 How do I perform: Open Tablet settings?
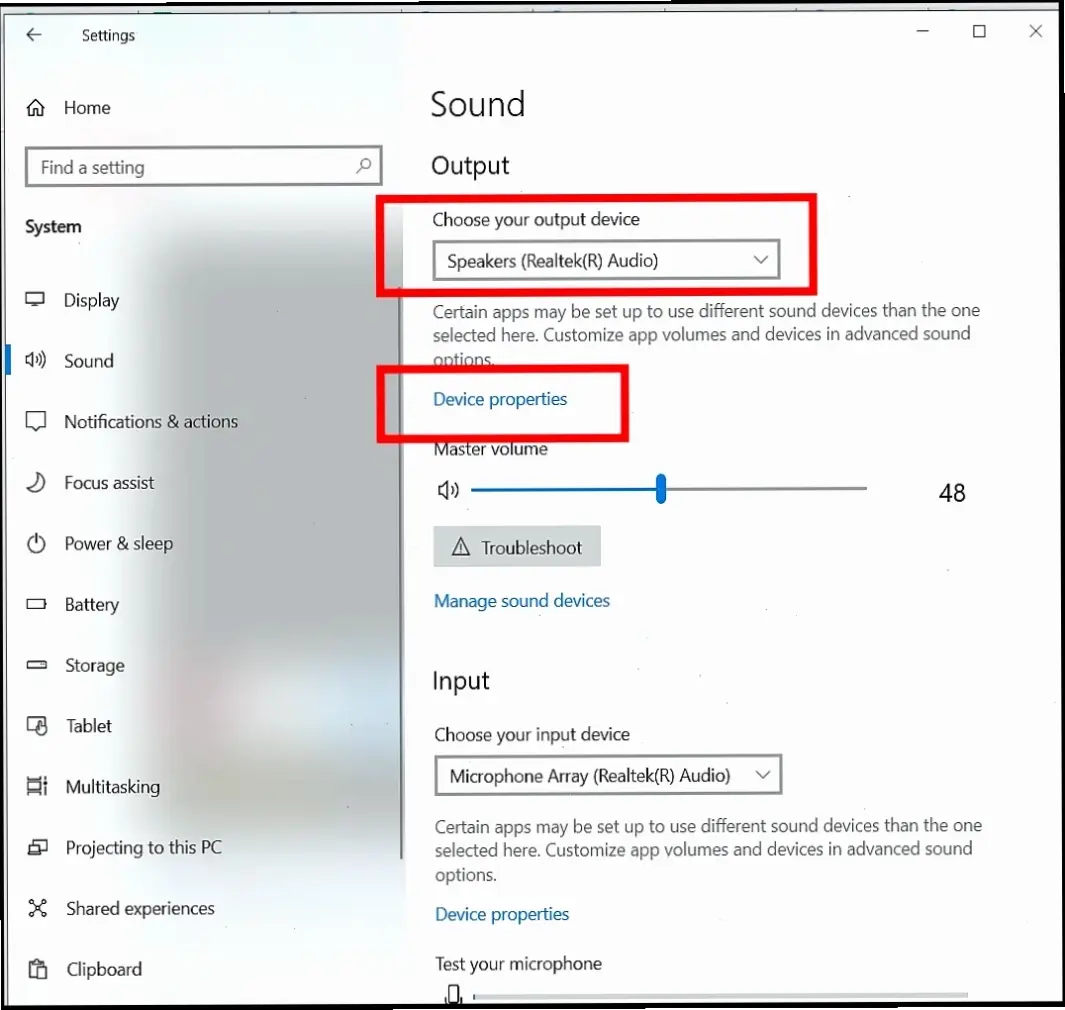pos(88,725)
